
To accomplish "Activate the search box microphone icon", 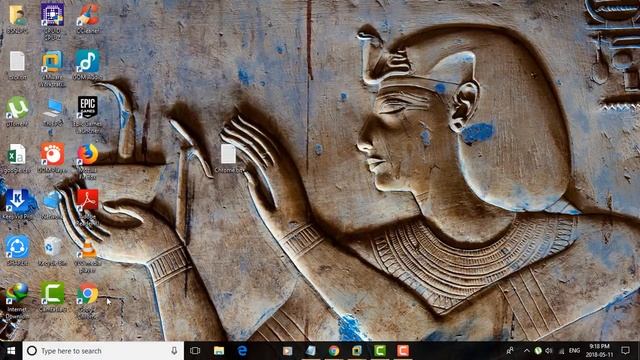I will click(x=174, y=351).
